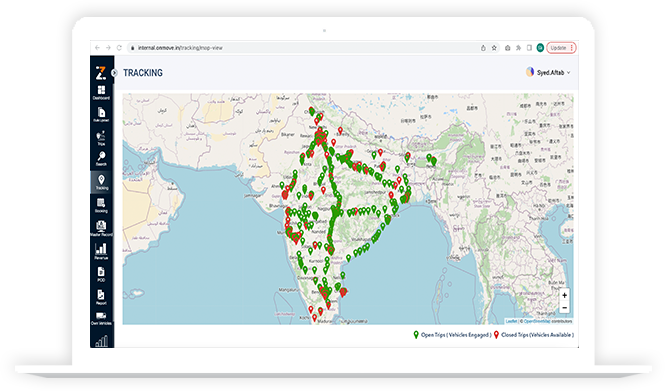Reload the page with browser refresh icon
The height and width of the screenshot is (391, 665).
pyautogui.click(x=119, y=48)
